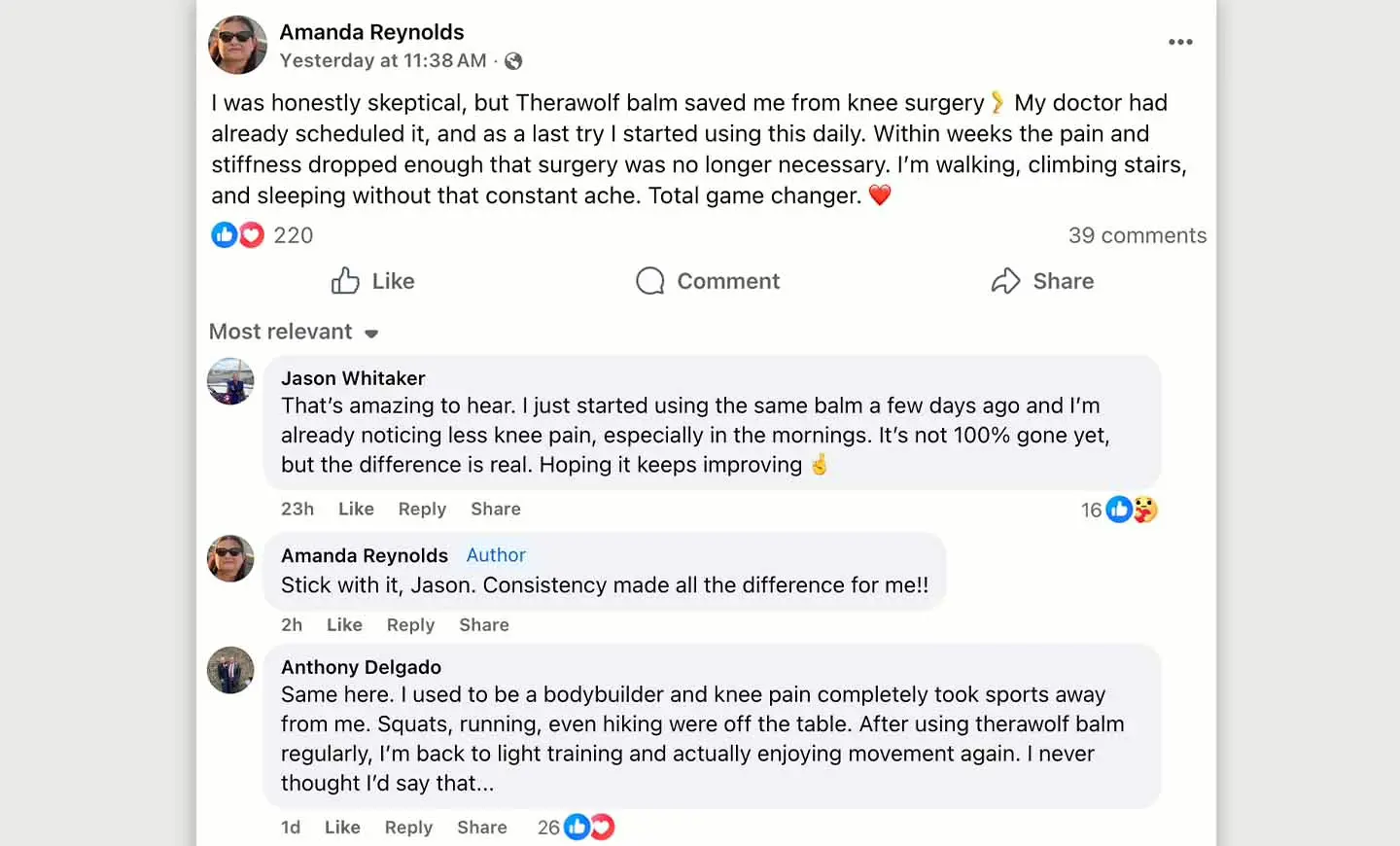Viewport: 1400px width, 846px height.
Task: Click the Share arrow icon on post
Action: point(1005,281)
